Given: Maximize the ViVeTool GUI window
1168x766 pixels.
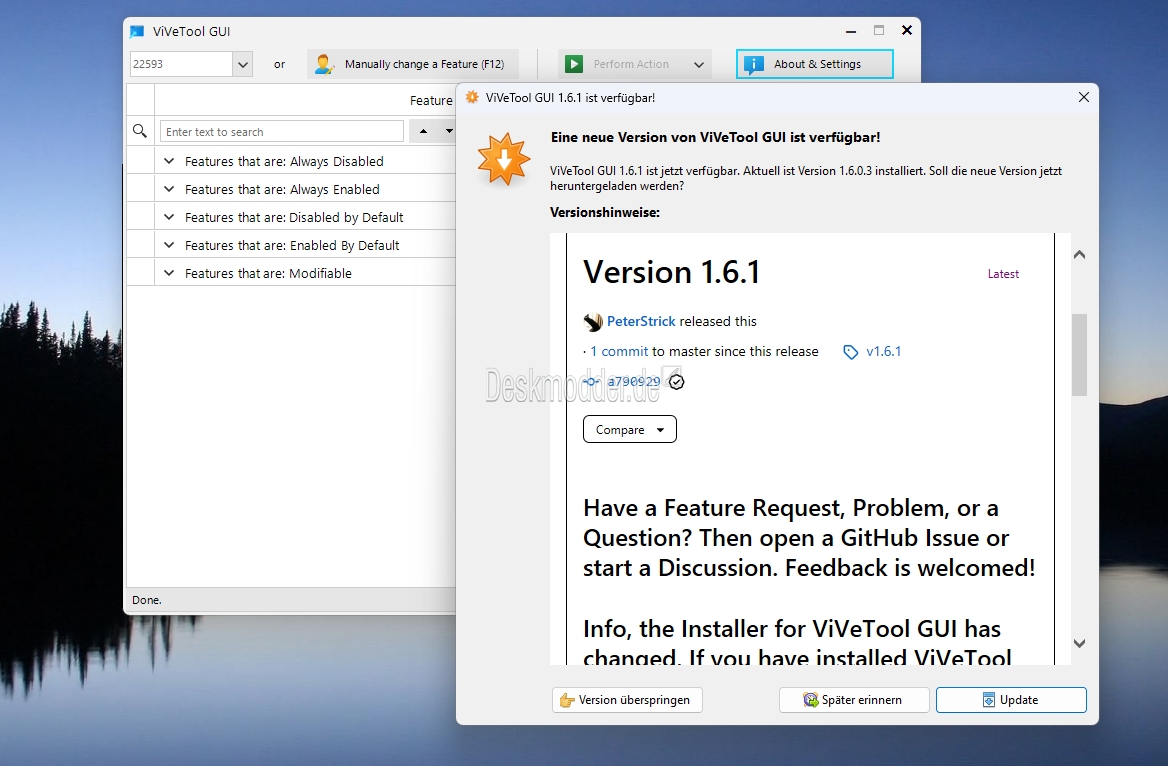Looking at the screenshot, I should pyautogui.click(x=879, y=31).
